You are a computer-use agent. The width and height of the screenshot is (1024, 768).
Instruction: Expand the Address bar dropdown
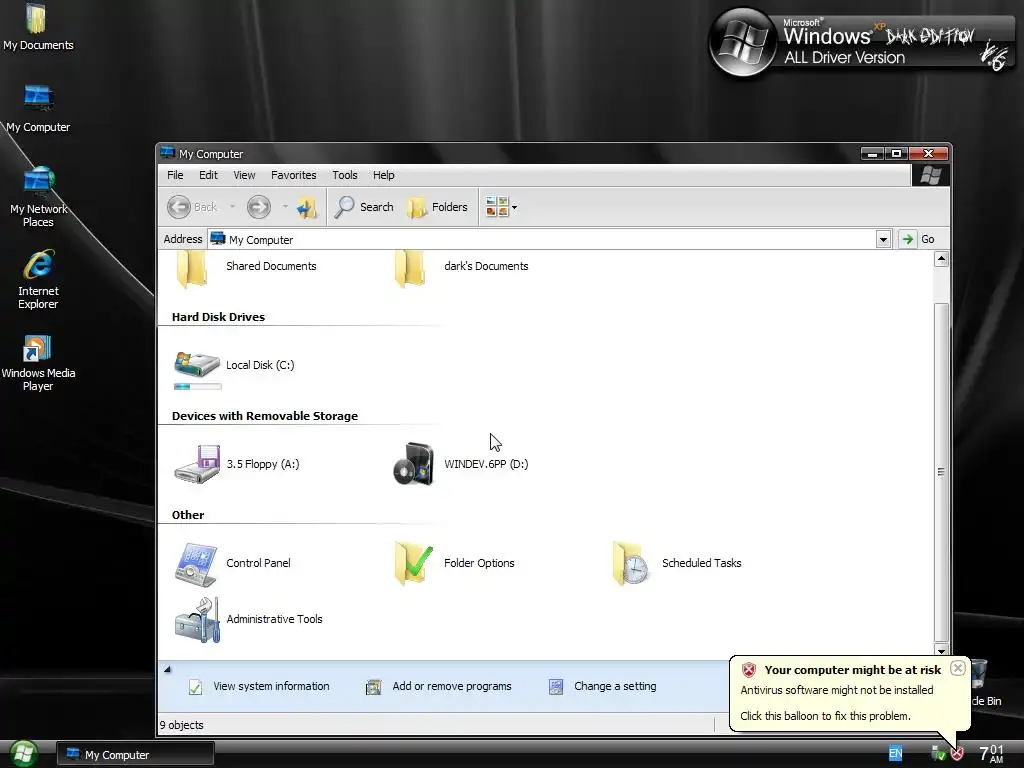tap(883, 240)
